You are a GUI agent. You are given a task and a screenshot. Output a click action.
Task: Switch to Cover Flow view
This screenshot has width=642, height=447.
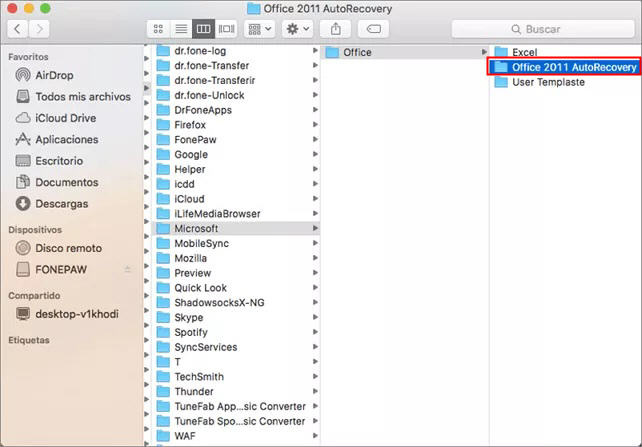click(226, 29)
